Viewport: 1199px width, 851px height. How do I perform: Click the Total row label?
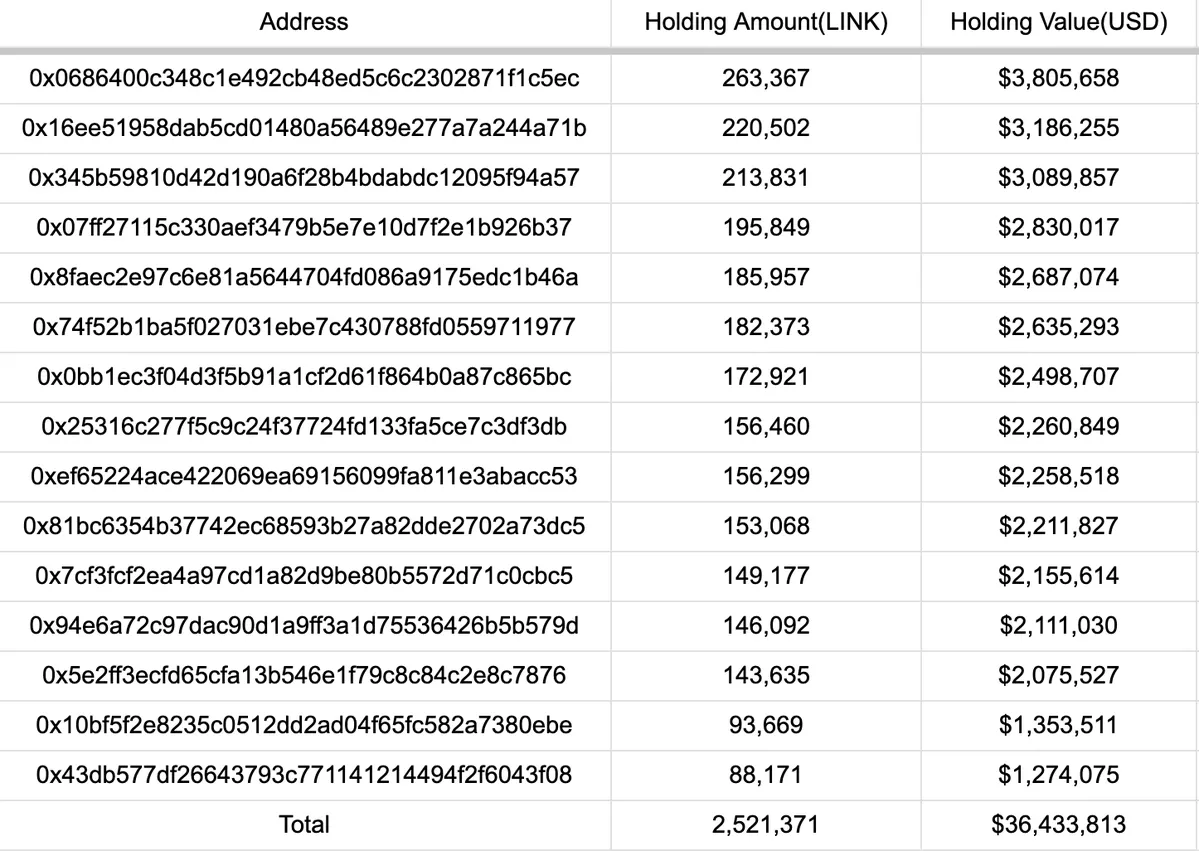(x=304, y=825)
